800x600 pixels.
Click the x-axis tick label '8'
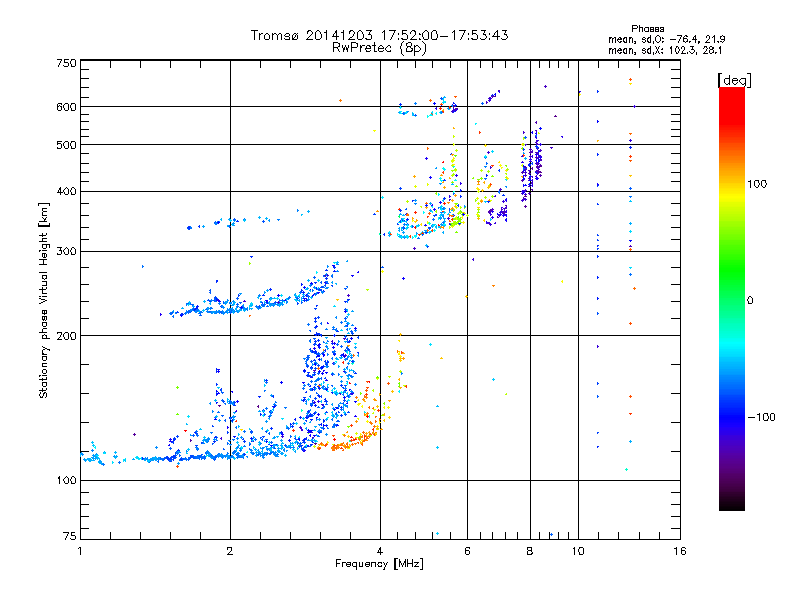tap(530, 551)
